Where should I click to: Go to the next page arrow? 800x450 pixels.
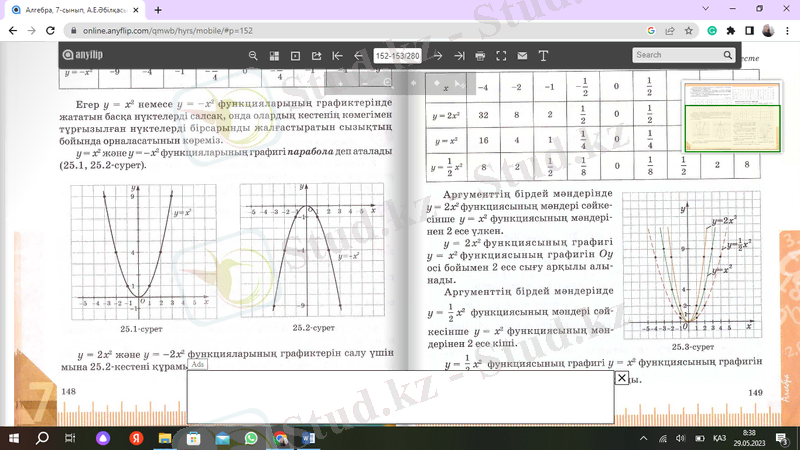(438, 55)
